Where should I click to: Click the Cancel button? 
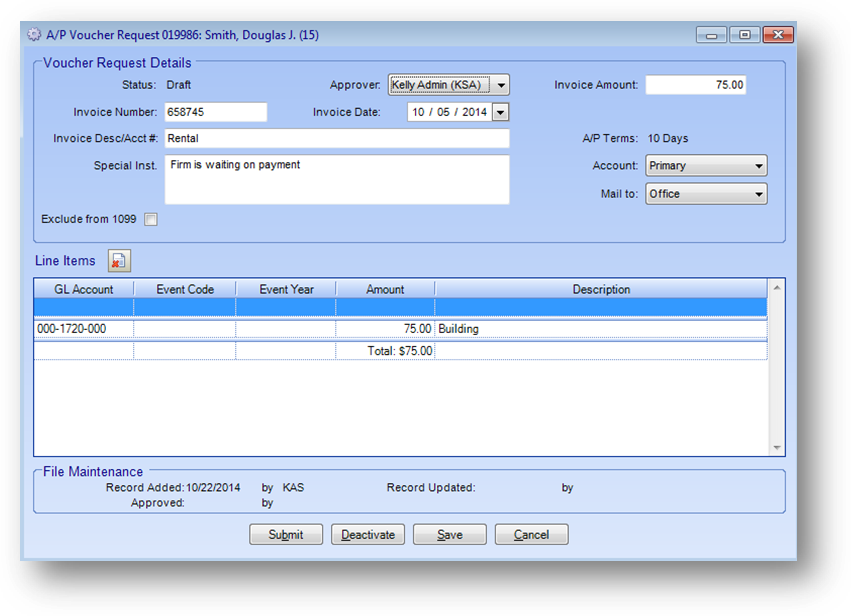click(x=531, y=535)
